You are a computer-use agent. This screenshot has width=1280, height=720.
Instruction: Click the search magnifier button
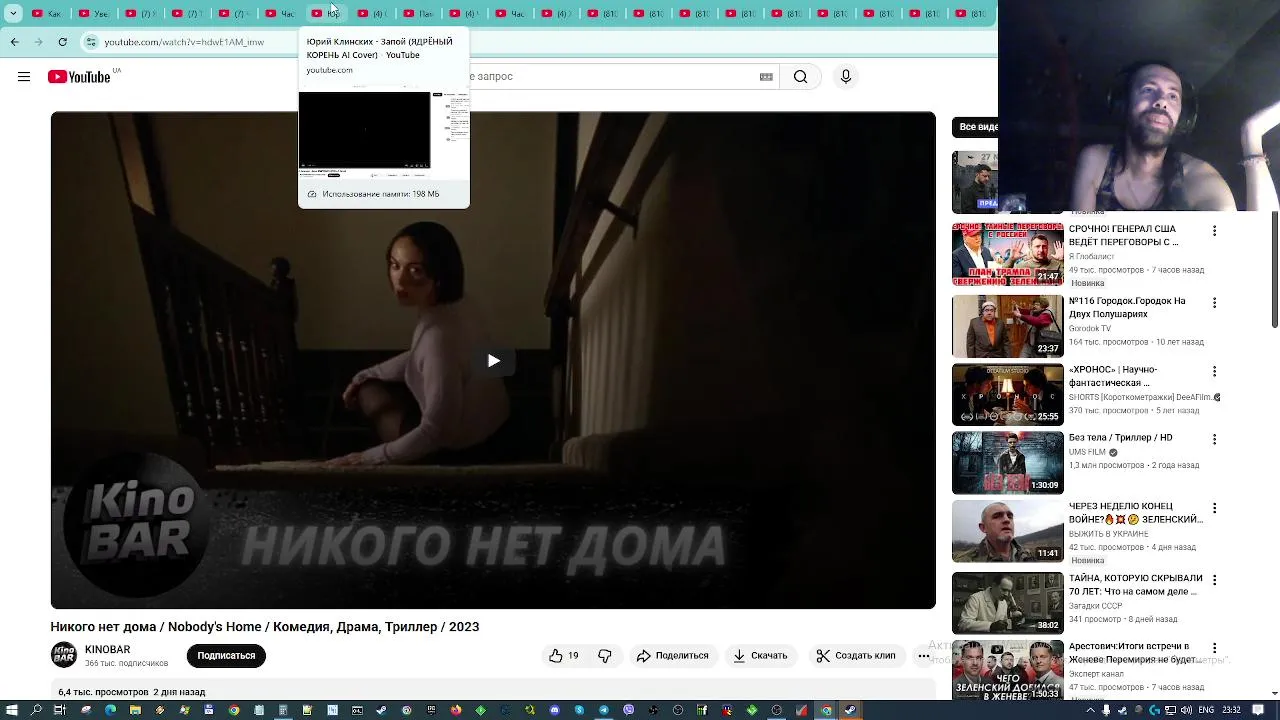[800, 77]
